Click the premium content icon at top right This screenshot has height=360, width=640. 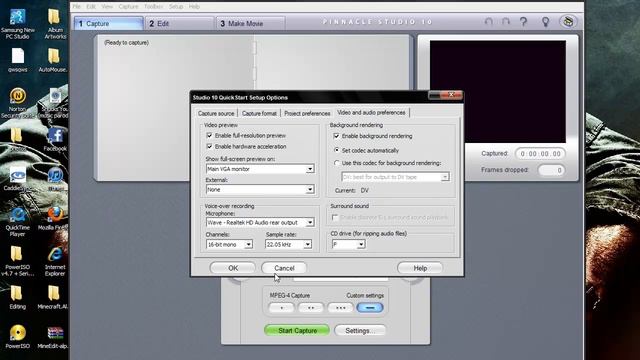tap(568, 22)
